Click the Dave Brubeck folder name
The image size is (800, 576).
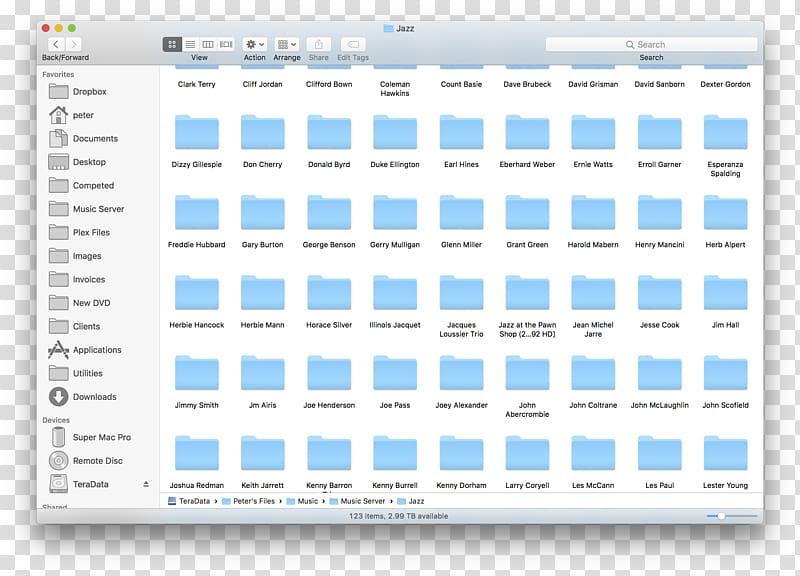[528, 84]
